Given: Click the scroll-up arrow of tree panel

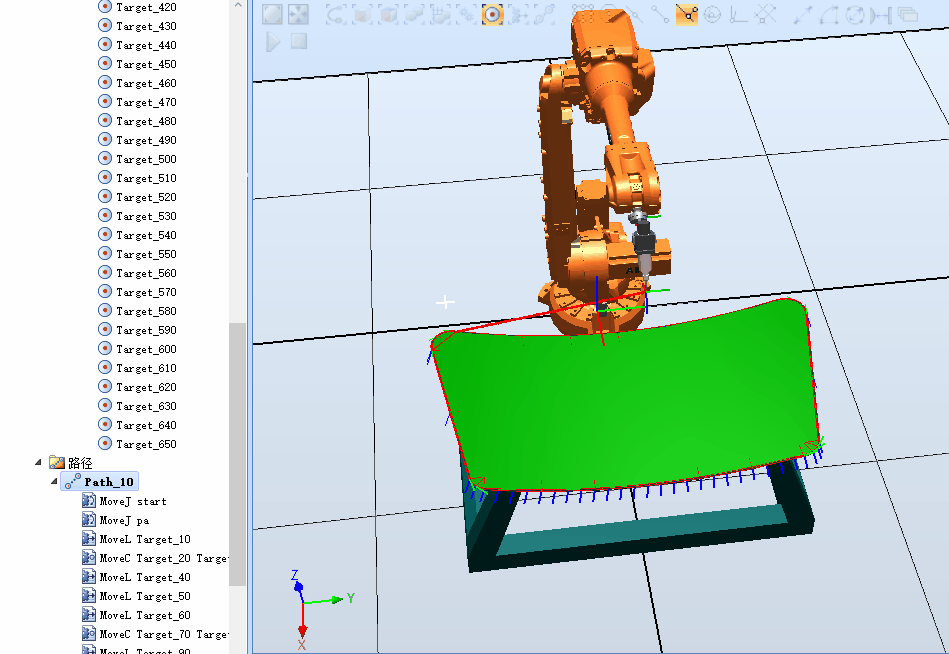Looking at the screenshot, I should coord(238,5).
